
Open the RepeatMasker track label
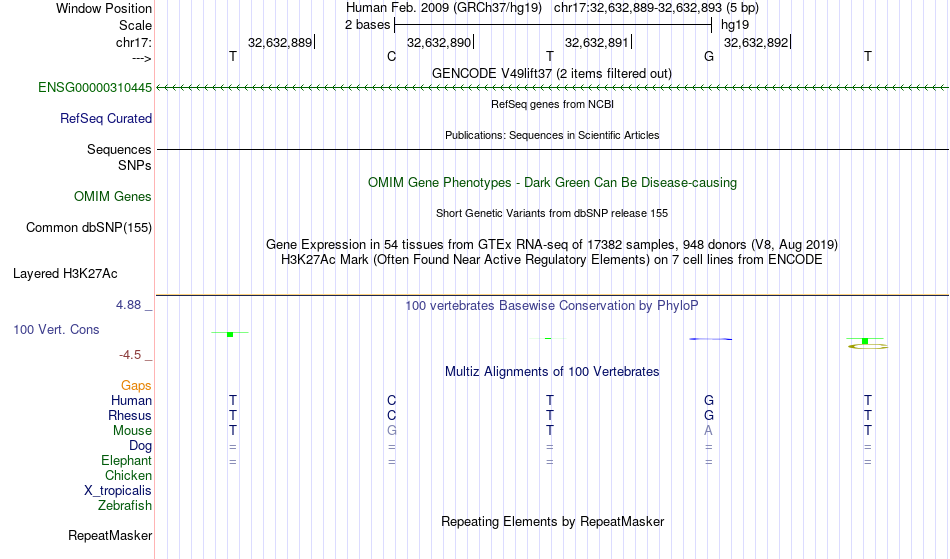point(110,535)
